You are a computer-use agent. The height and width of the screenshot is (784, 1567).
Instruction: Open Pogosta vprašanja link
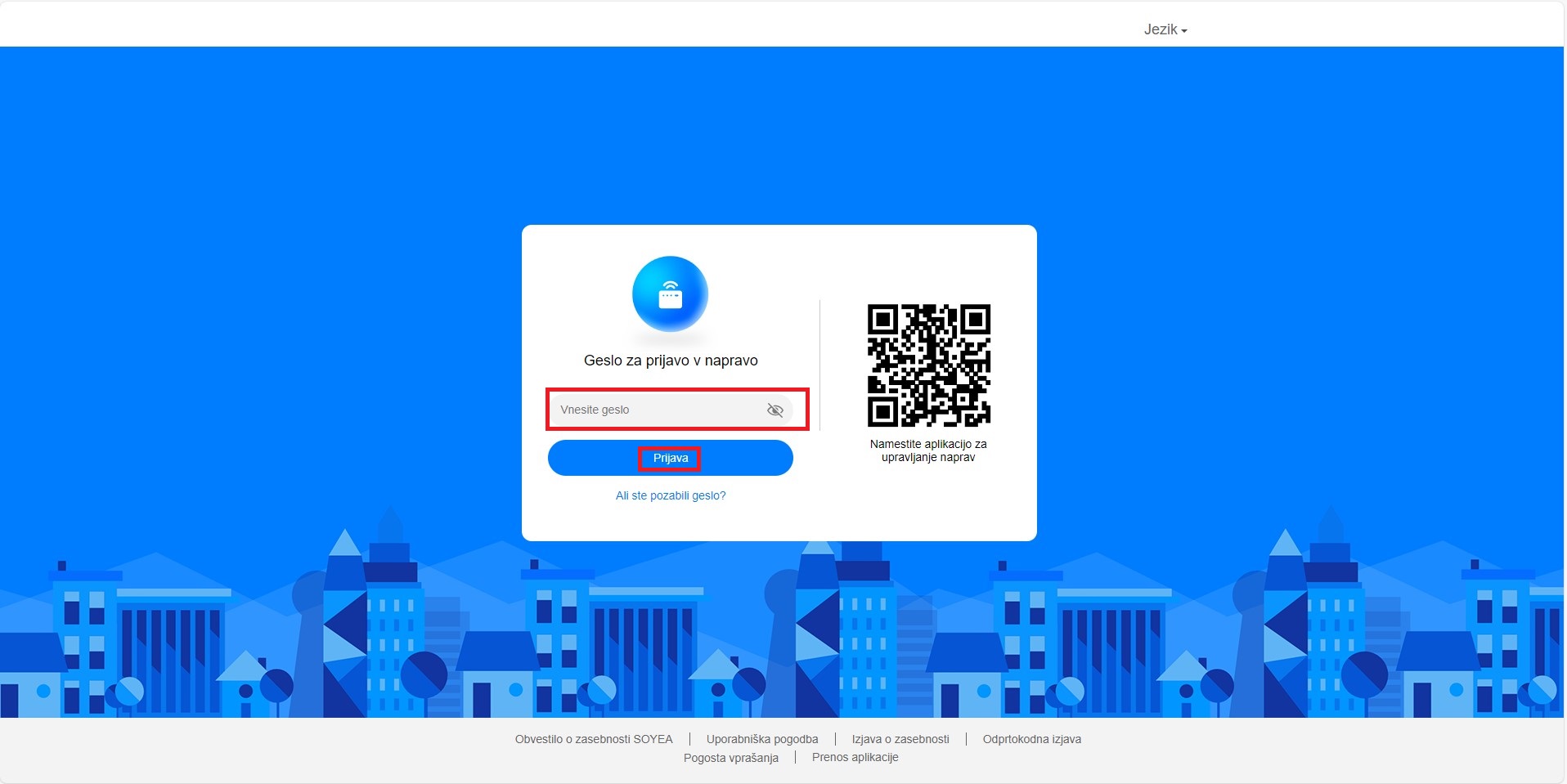point(731,758)
